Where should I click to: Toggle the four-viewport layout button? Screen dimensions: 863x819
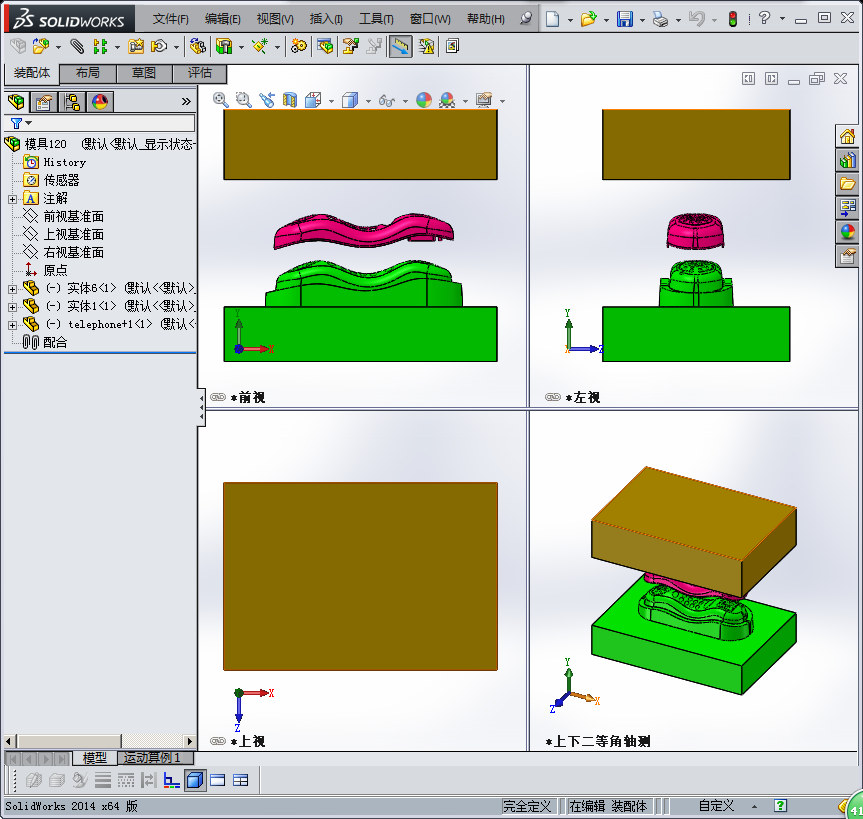(241, 780)
